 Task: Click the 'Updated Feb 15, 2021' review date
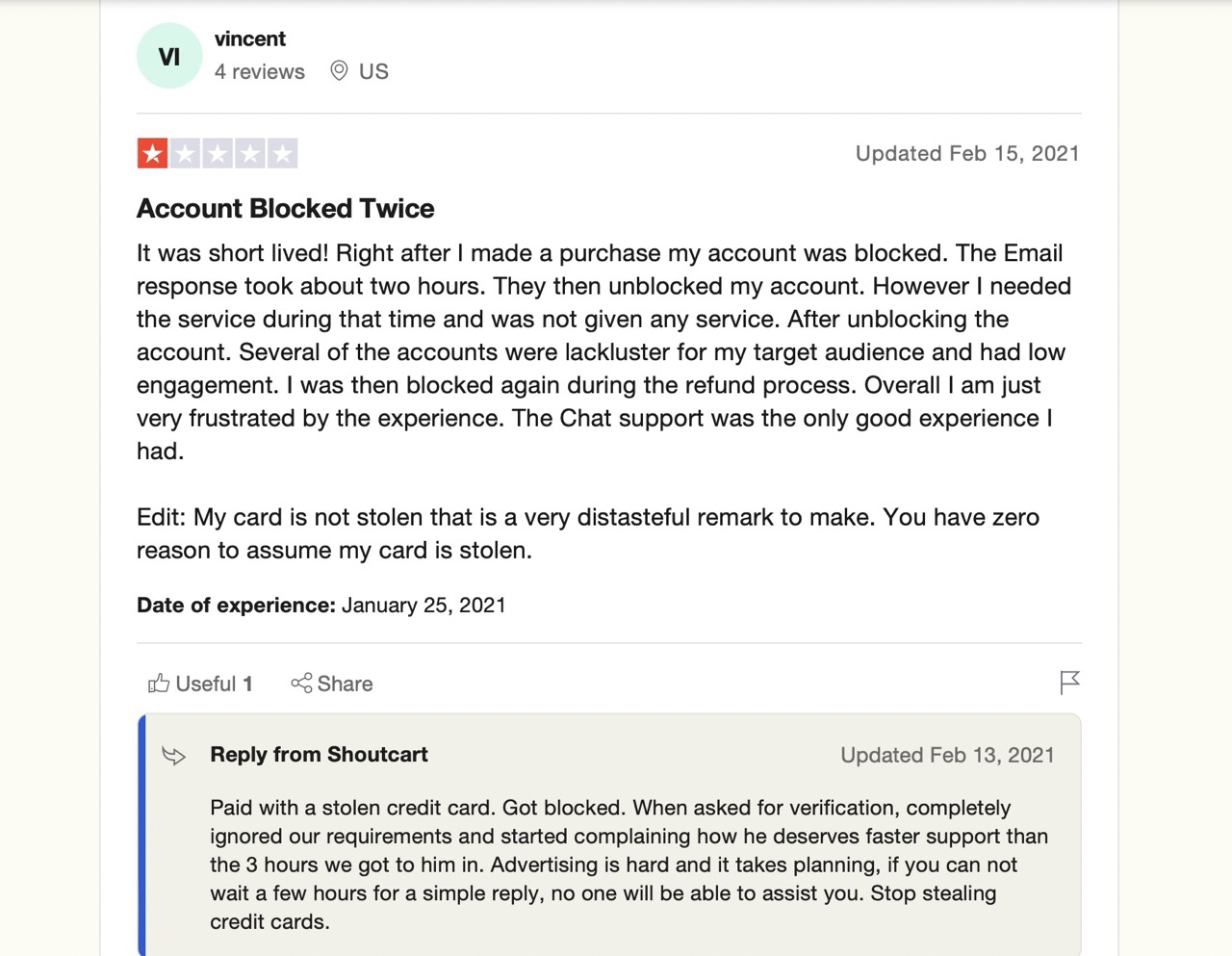point(967,154)
